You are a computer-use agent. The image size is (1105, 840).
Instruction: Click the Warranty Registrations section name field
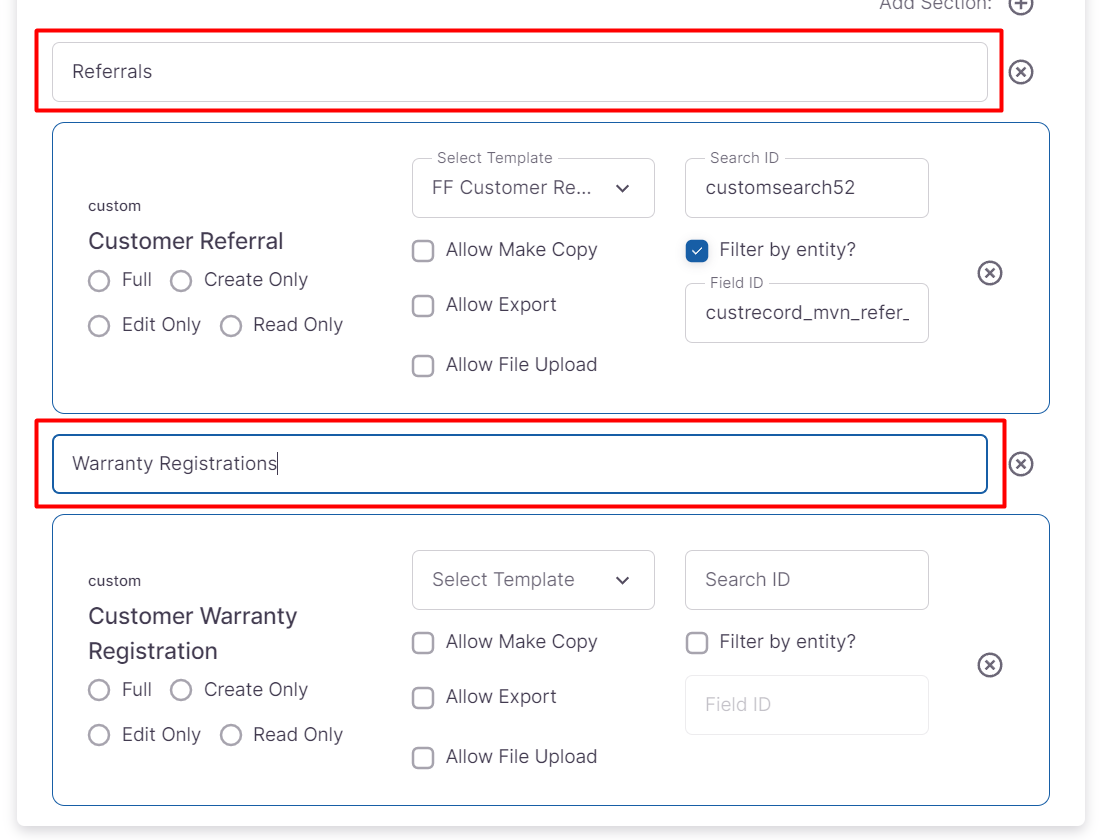click(519, 464)
